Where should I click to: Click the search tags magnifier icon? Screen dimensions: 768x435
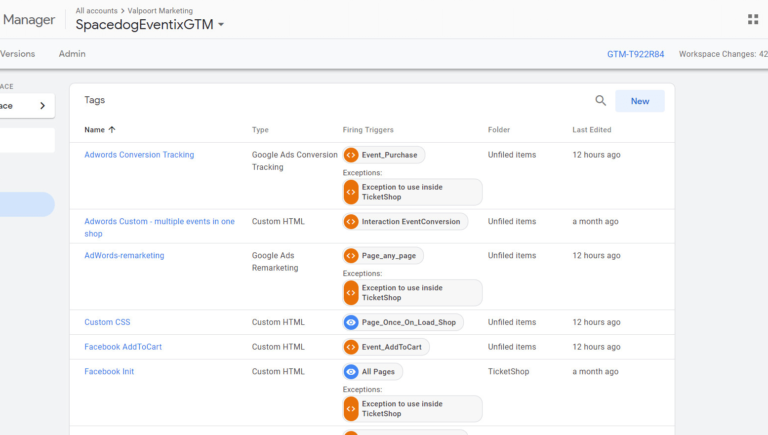pos(601,101)
